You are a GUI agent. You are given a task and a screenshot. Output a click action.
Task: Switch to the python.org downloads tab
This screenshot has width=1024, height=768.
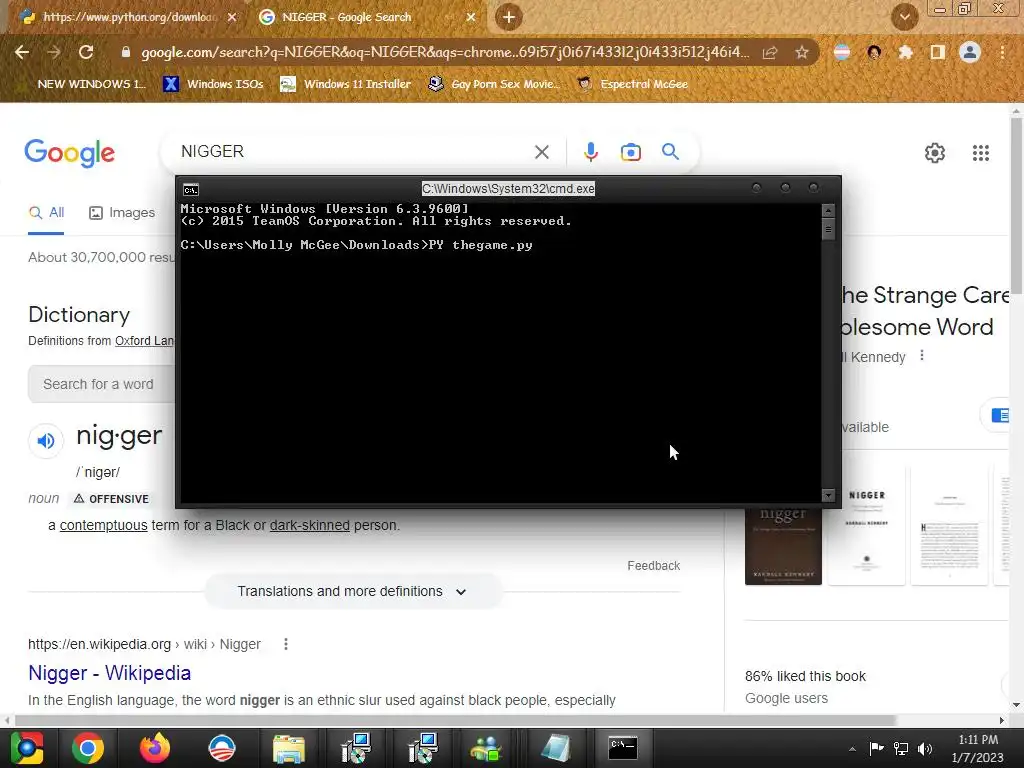(128, 17)
